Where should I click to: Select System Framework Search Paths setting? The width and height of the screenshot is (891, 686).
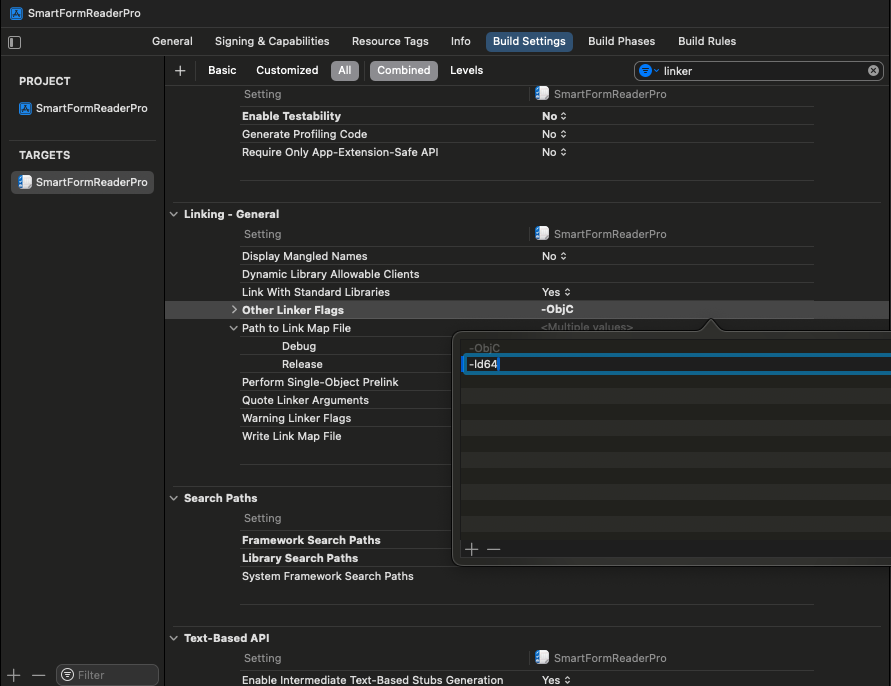[328, 576]
